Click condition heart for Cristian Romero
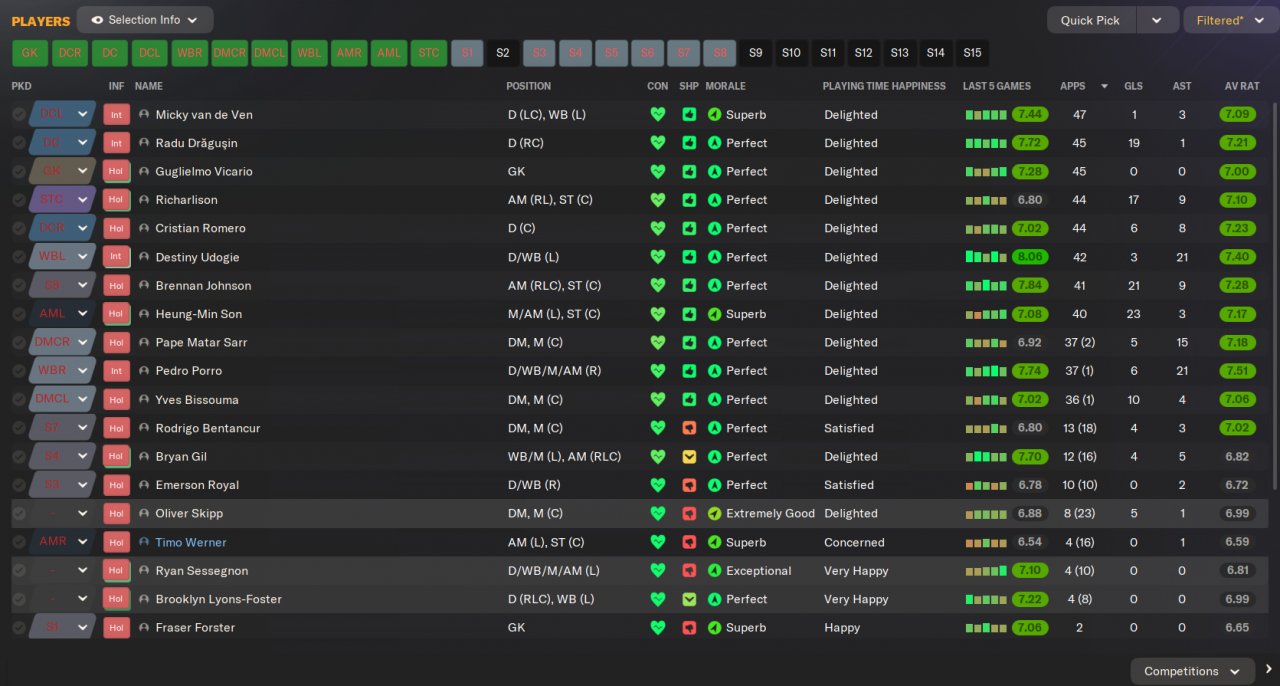Viewport: 1280px width, 686px height. (657, 228)
